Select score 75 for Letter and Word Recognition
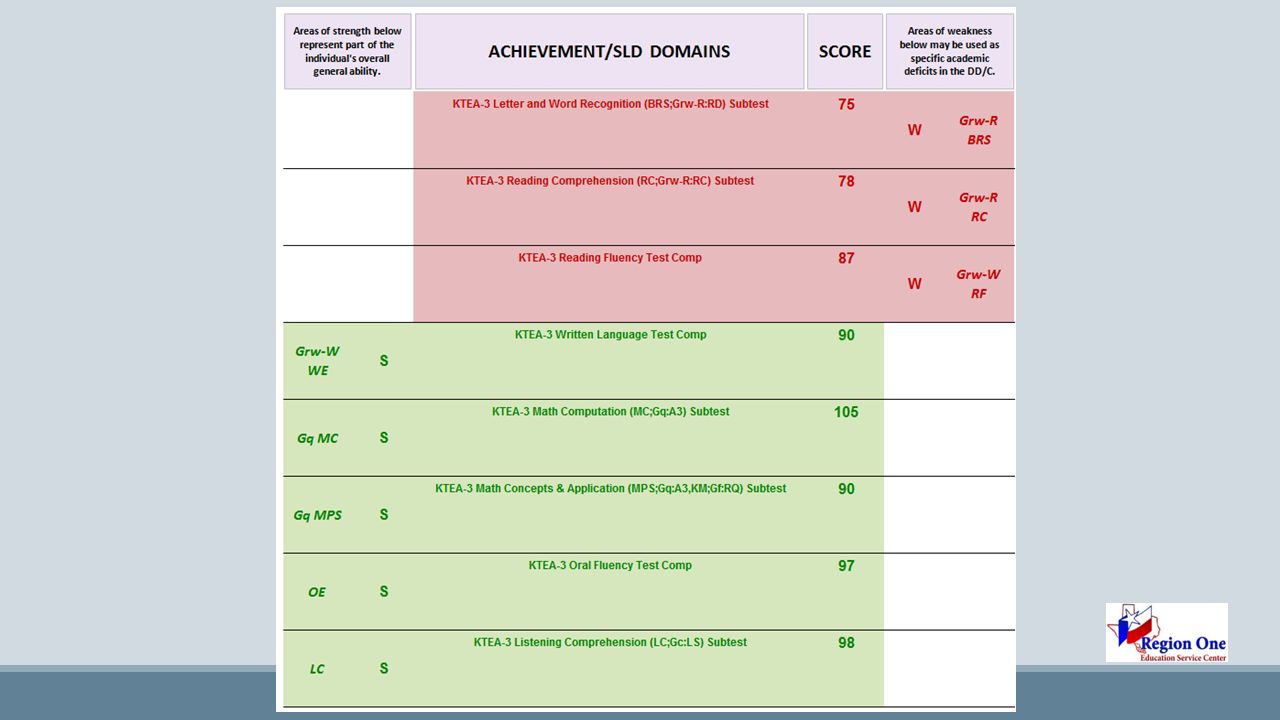The image size is (1280, 720). click(846, 104)
